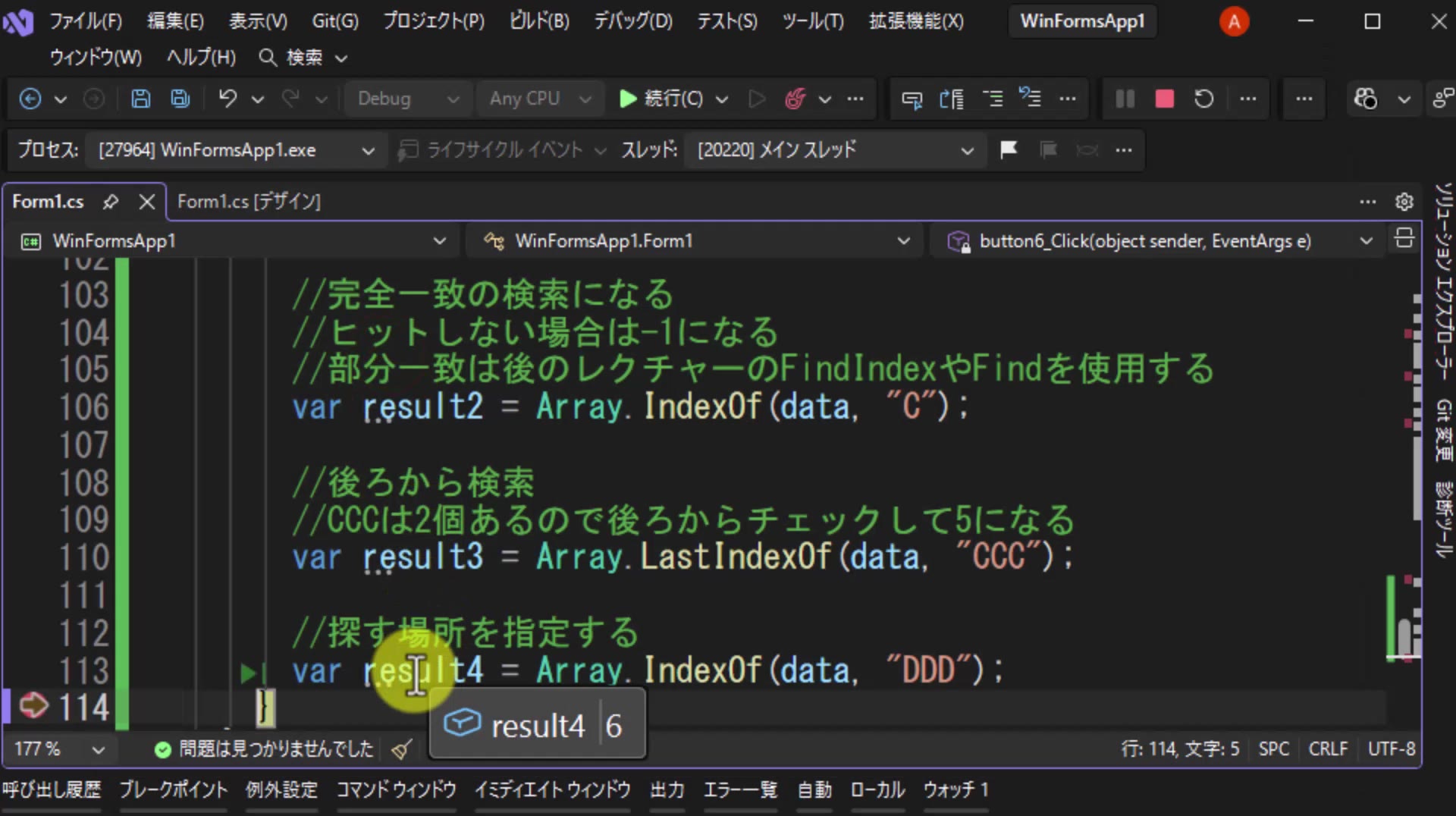
Task: Click 問題は見つかりませんでした status indicator
Action: click(263, 749)
